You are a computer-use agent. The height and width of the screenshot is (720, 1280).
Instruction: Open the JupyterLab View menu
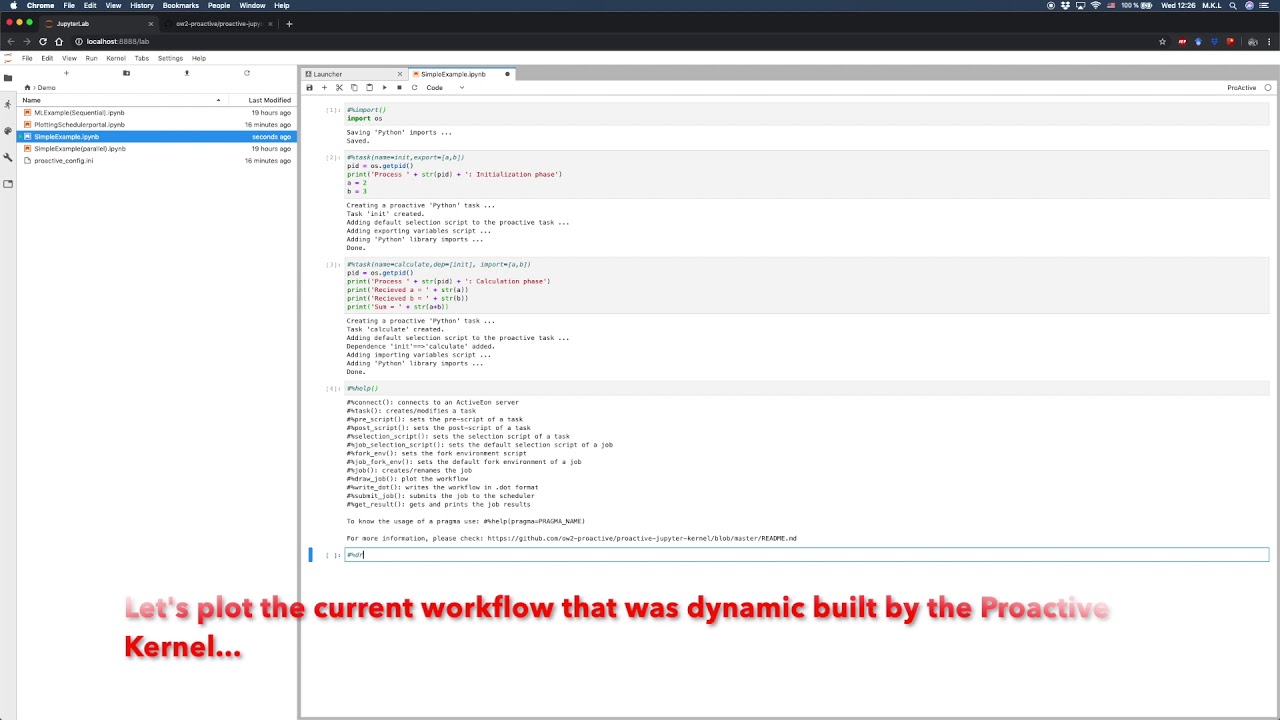coord(69,58)
